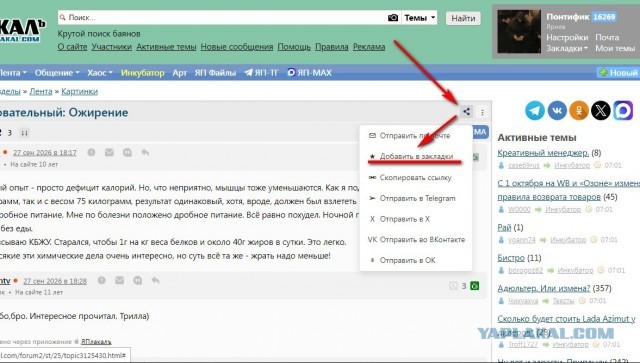640x363 pixels.
Task: Open the Инкубатор nav item
Action: click(x=142, y=73)
